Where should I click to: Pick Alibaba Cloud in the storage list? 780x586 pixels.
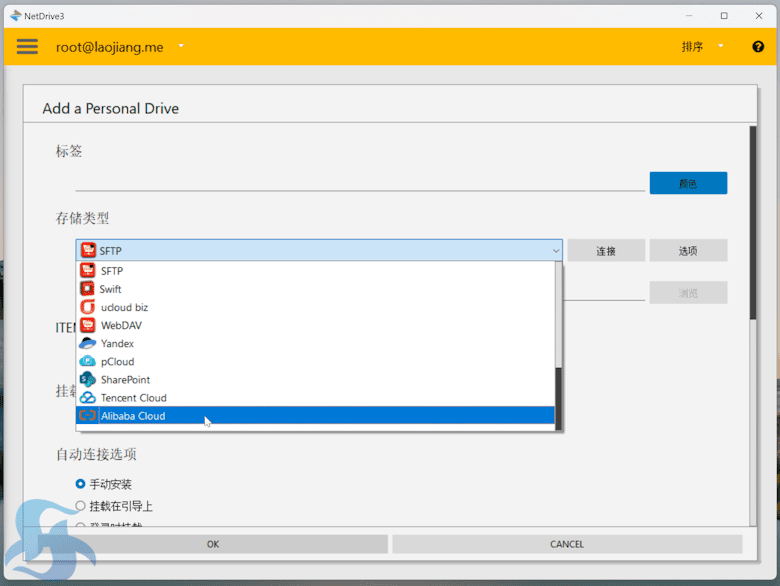pos(315,415)
